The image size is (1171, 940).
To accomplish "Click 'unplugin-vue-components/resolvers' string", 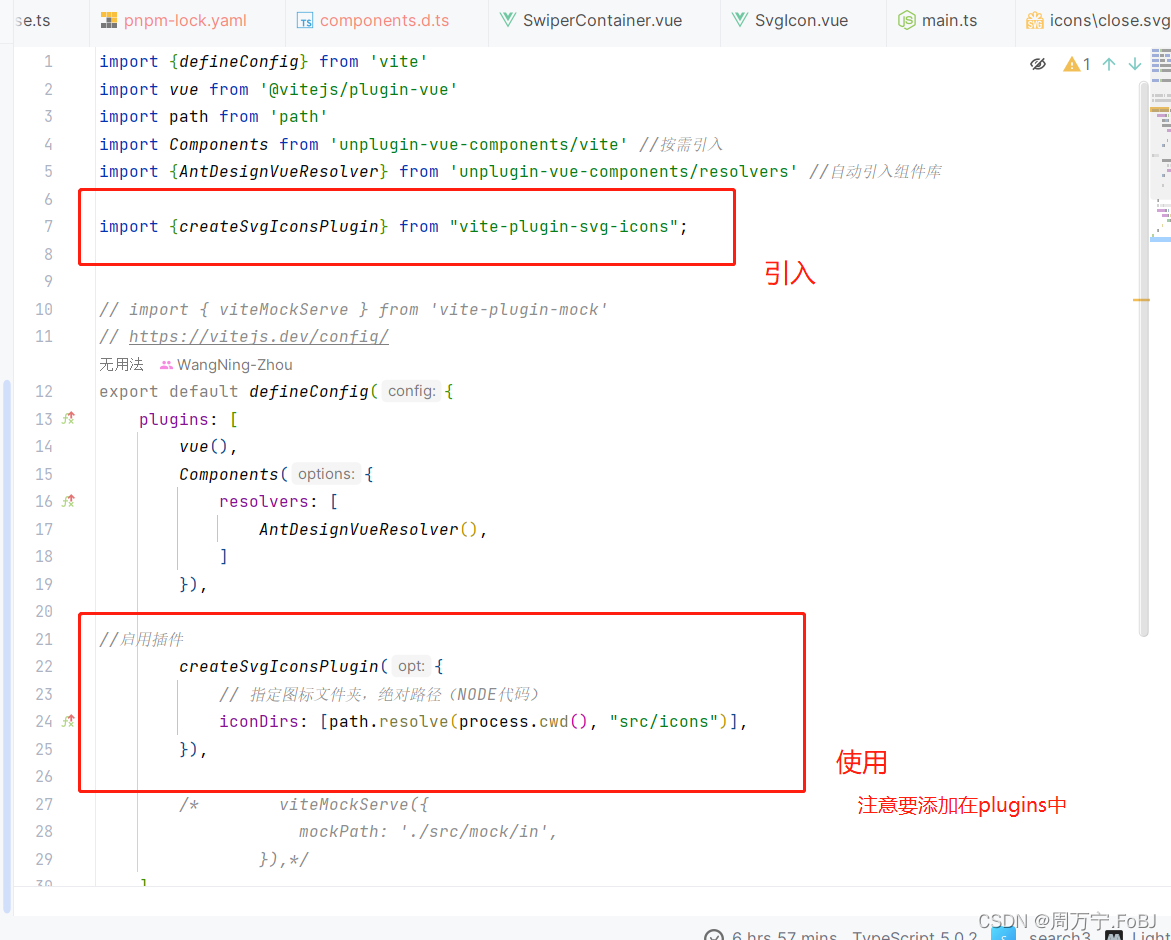I will [x=623, y=172].
